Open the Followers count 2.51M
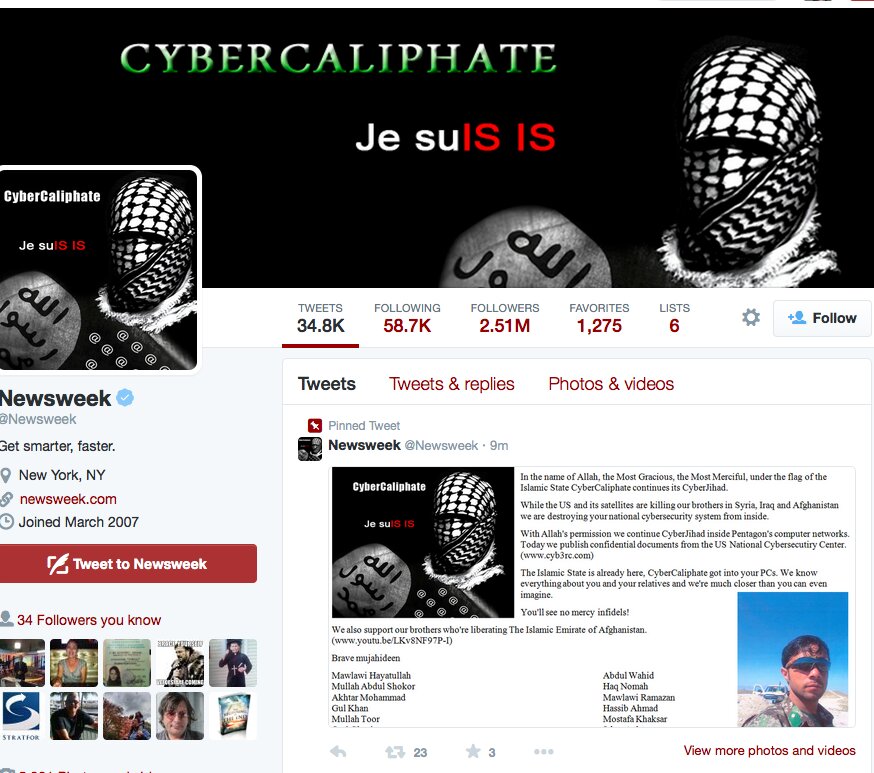Image resolution: width=874 pixels, height=773 pixels. [x=504, y=318]
